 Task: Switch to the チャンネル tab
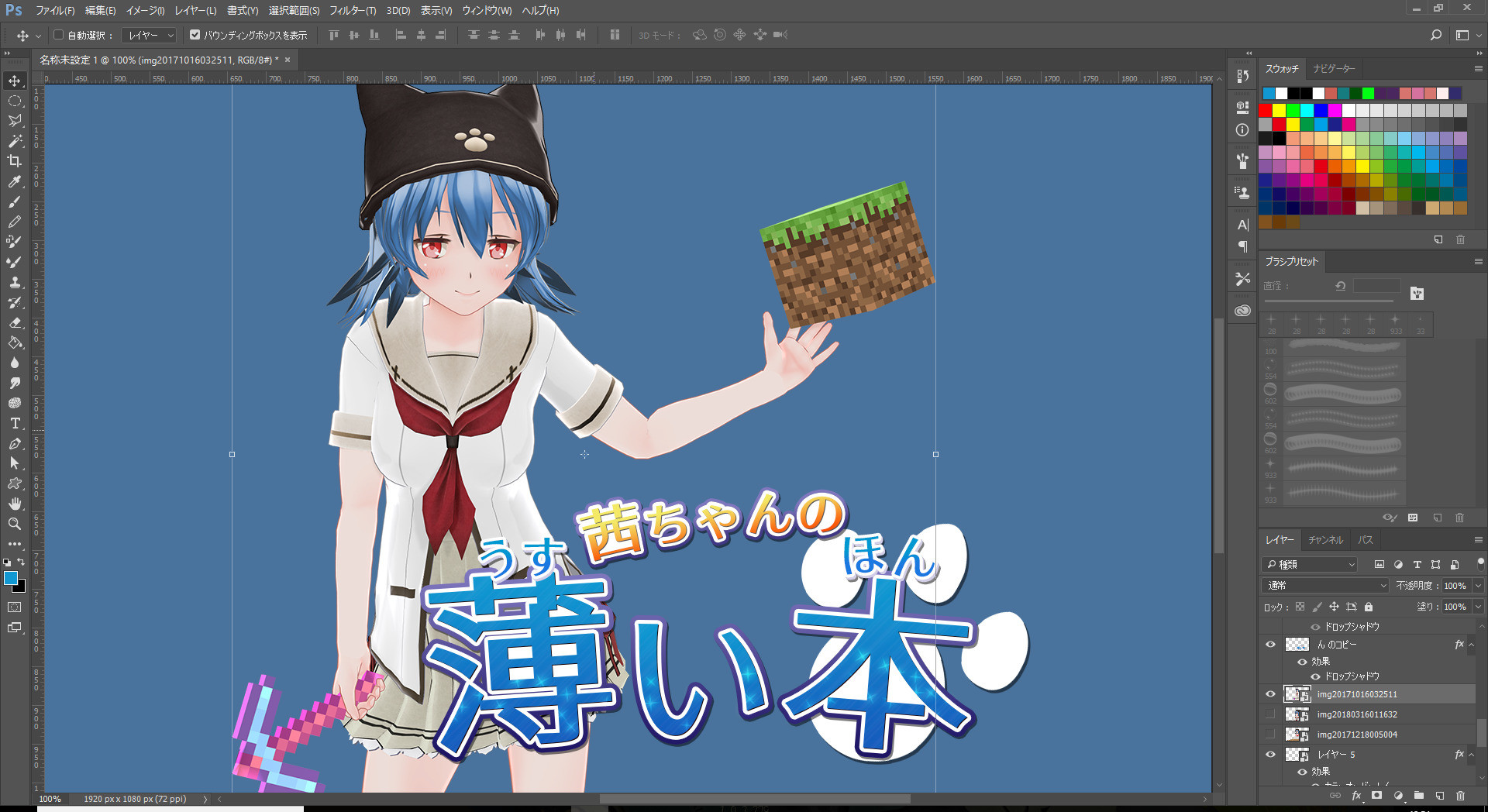pos(1325,540)
